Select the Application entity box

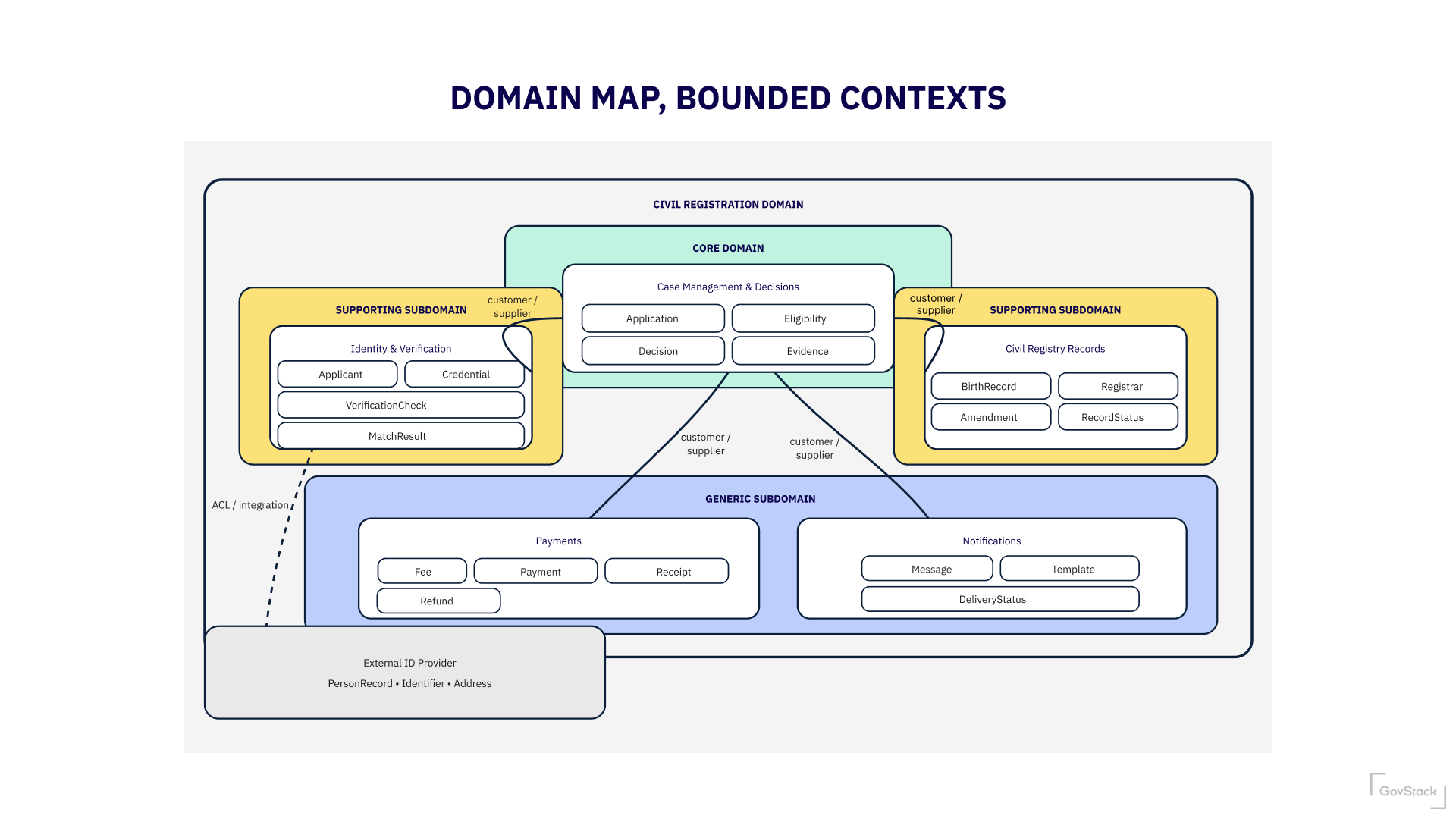pyautogui.click(x=652, y=318)
